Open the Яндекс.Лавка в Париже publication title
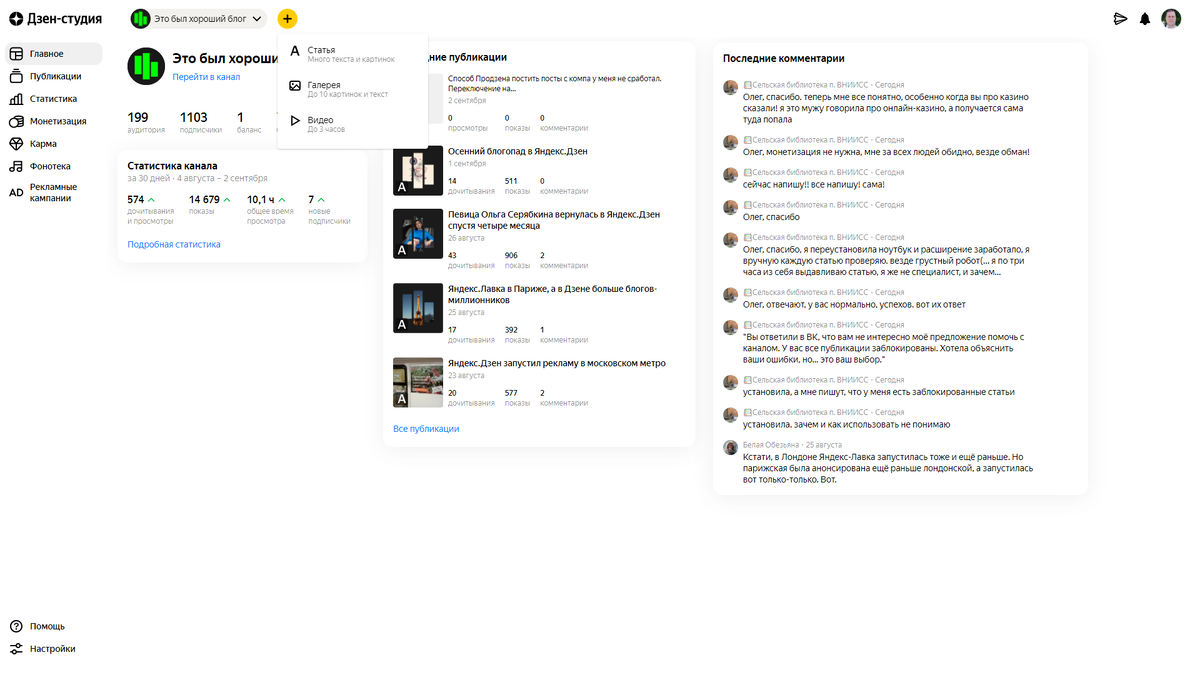The width and height of the screenshot is (1200, 675). (x=552, y=294)
